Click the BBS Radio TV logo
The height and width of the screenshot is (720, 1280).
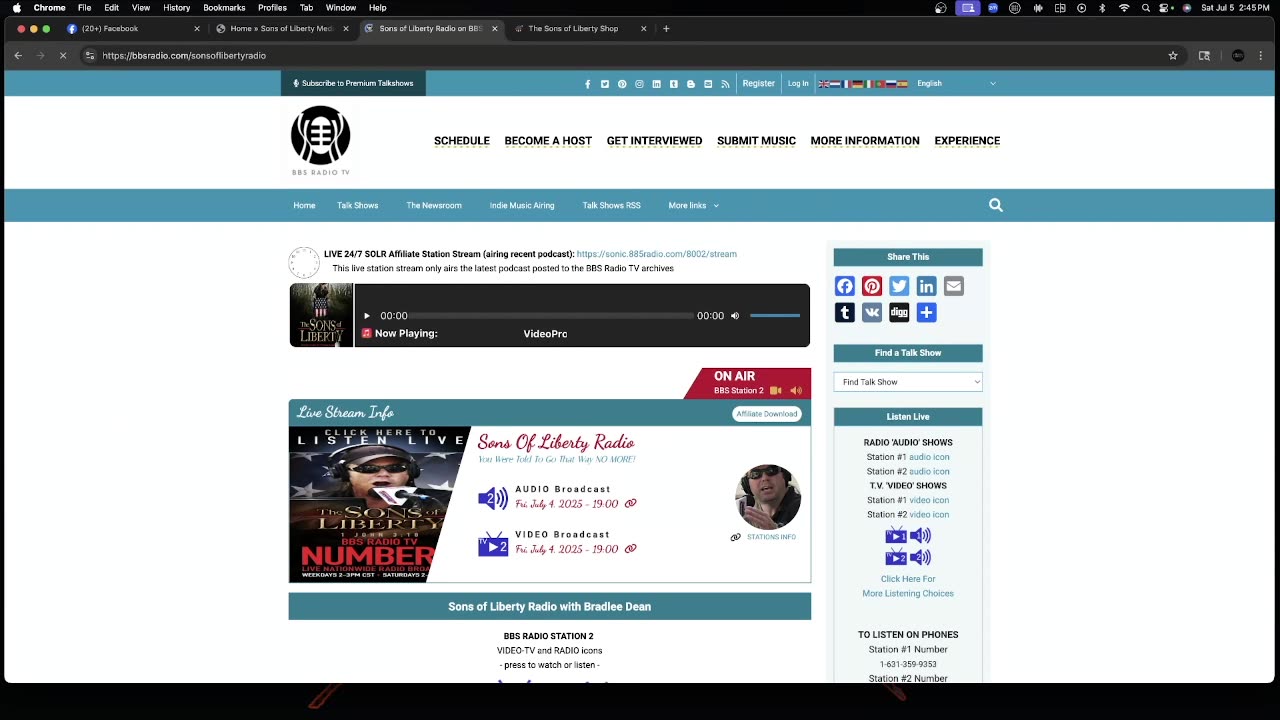point(321,141)
